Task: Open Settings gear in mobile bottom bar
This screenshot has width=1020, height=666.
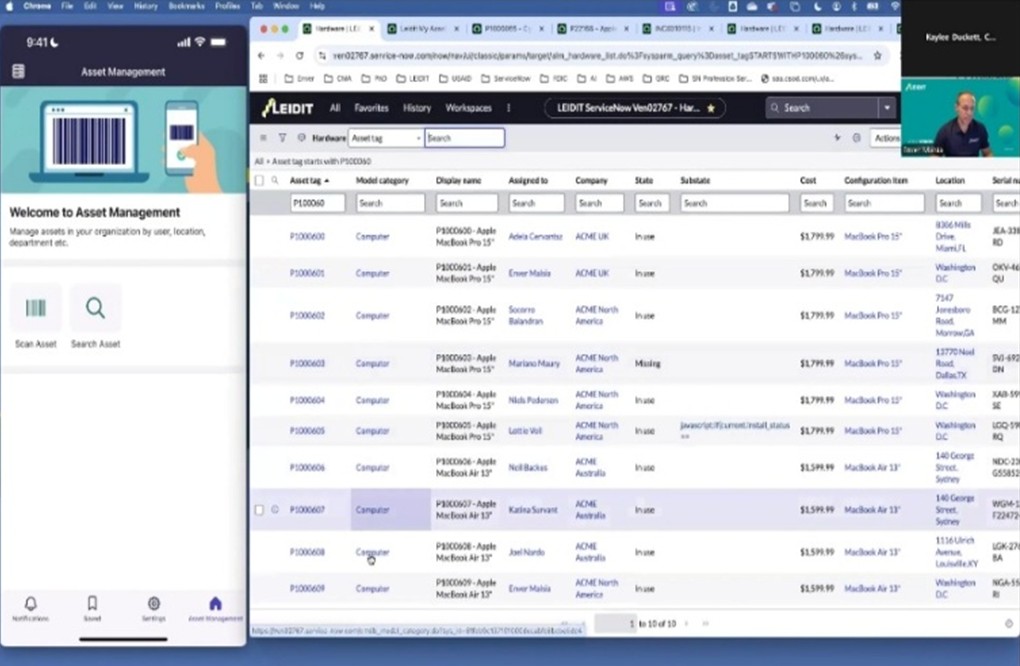Action: pos(153,604)
